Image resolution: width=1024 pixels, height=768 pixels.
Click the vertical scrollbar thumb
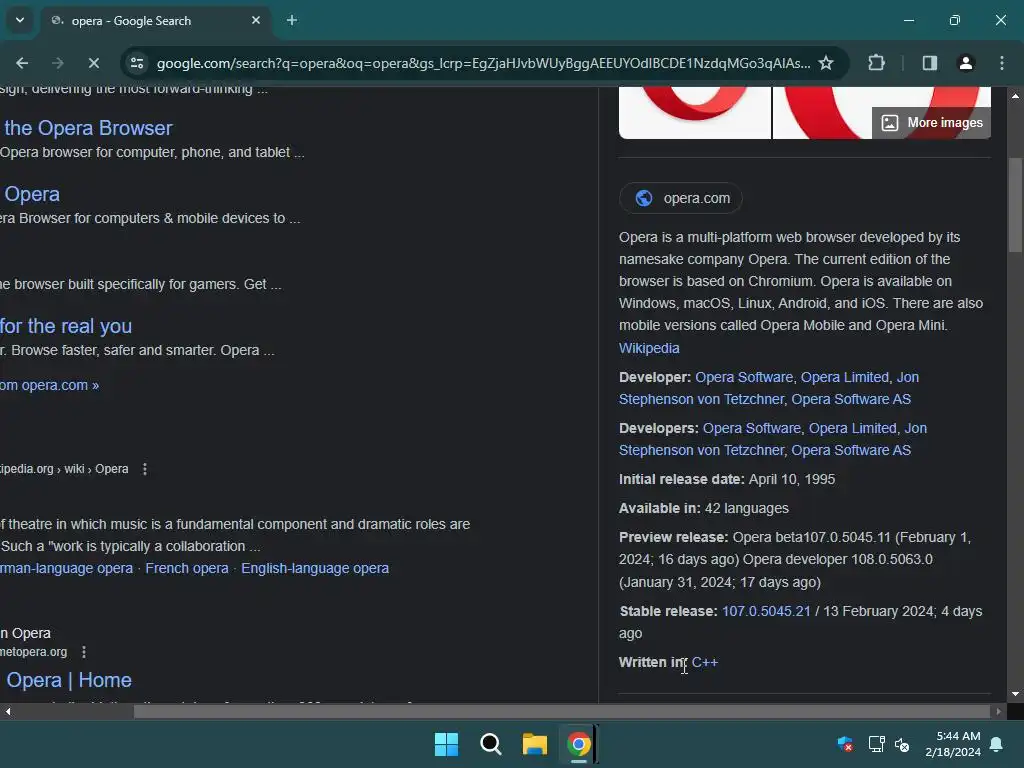(1015, 205)
